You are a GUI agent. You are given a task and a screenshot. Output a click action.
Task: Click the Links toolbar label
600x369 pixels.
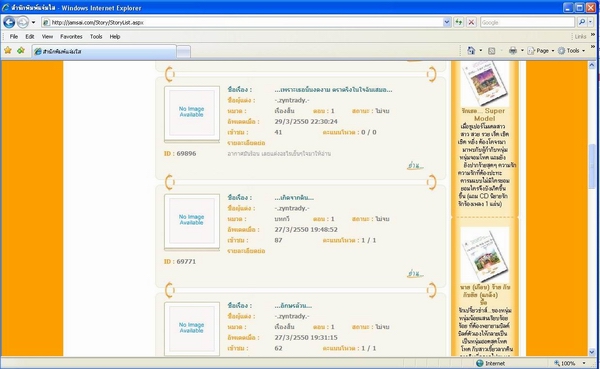click(580, 37)
